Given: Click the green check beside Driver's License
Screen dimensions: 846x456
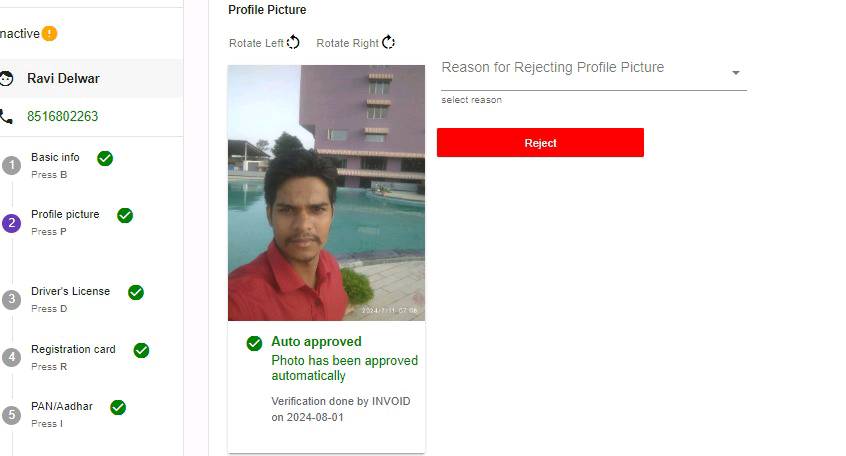Looking at the screenshot, I should [135, 292].
